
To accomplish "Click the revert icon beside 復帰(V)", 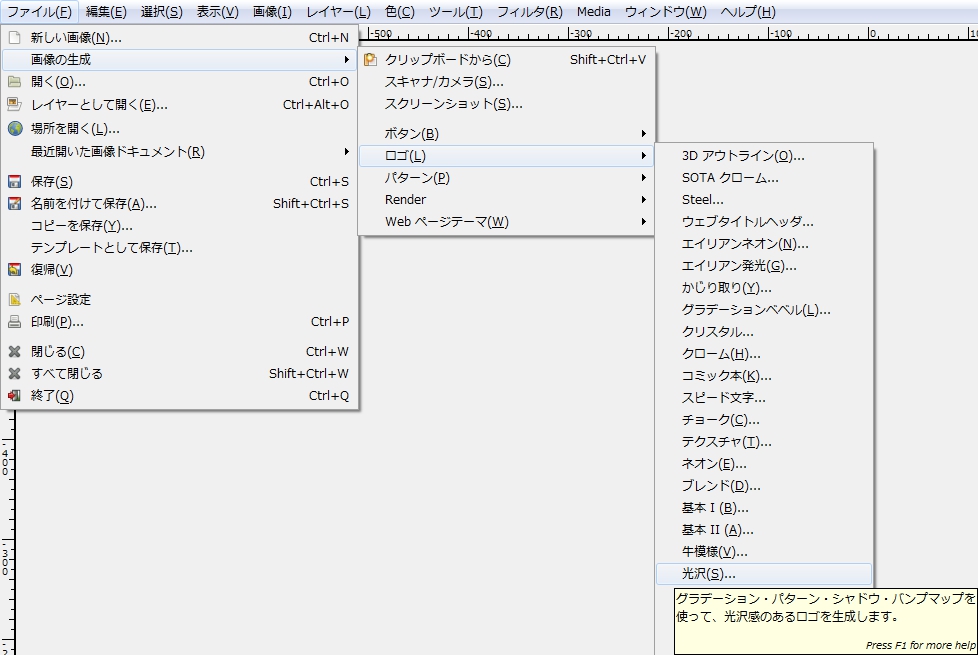I will (14, 270).
